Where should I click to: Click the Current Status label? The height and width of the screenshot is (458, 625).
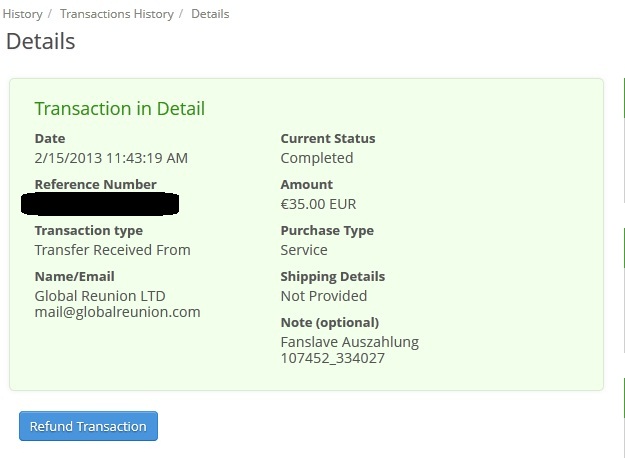pos(327,138)
